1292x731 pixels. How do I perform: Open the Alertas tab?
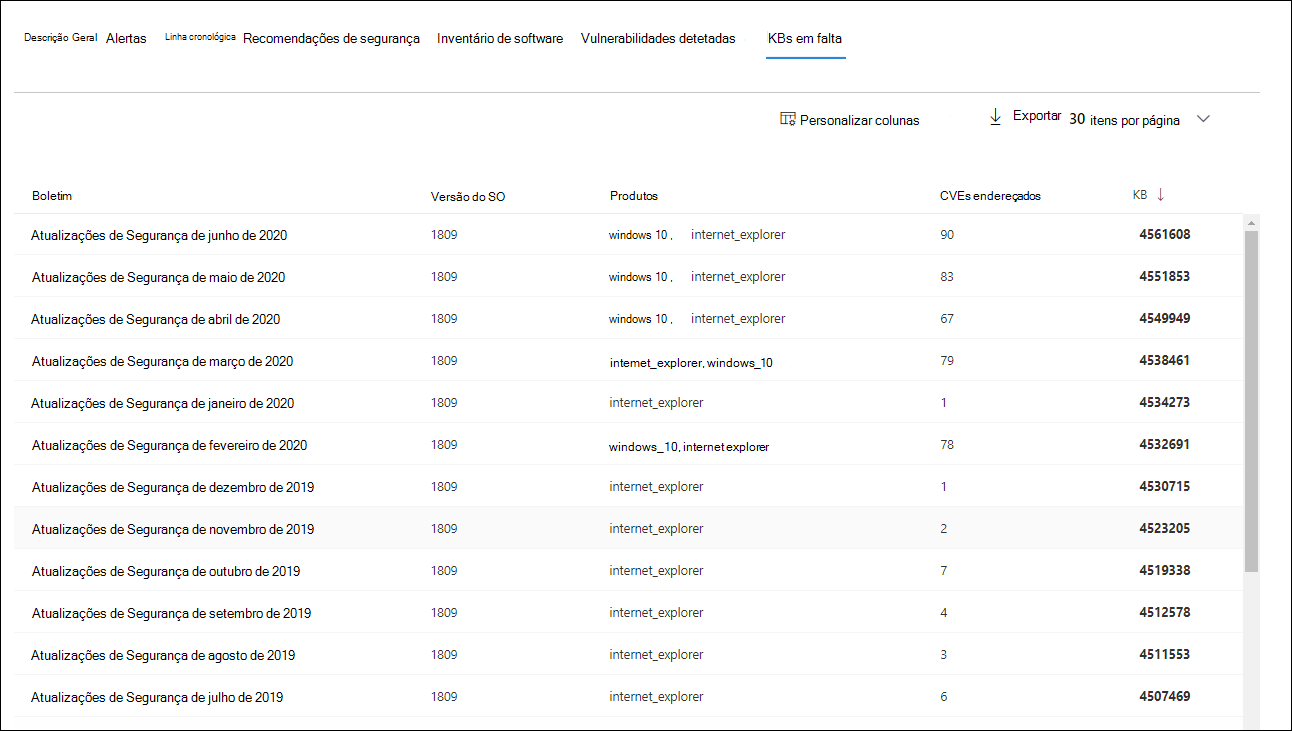point(126,39)
